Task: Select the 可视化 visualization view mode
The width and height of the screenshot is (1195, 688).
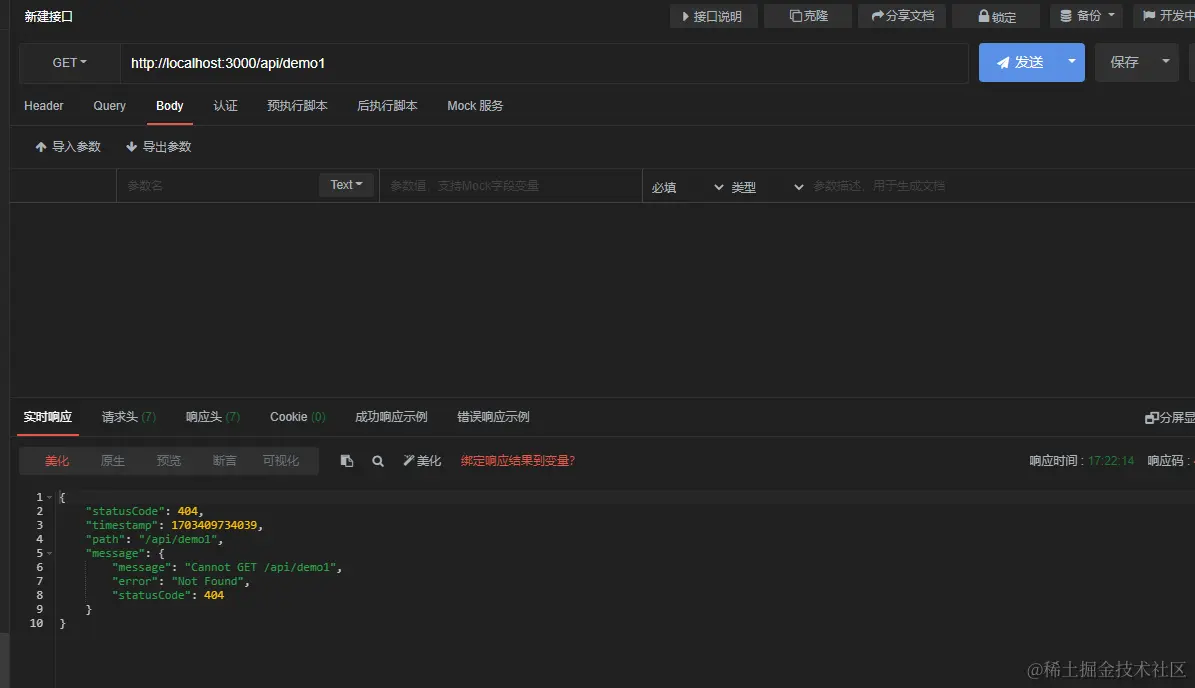Action: 280,461
